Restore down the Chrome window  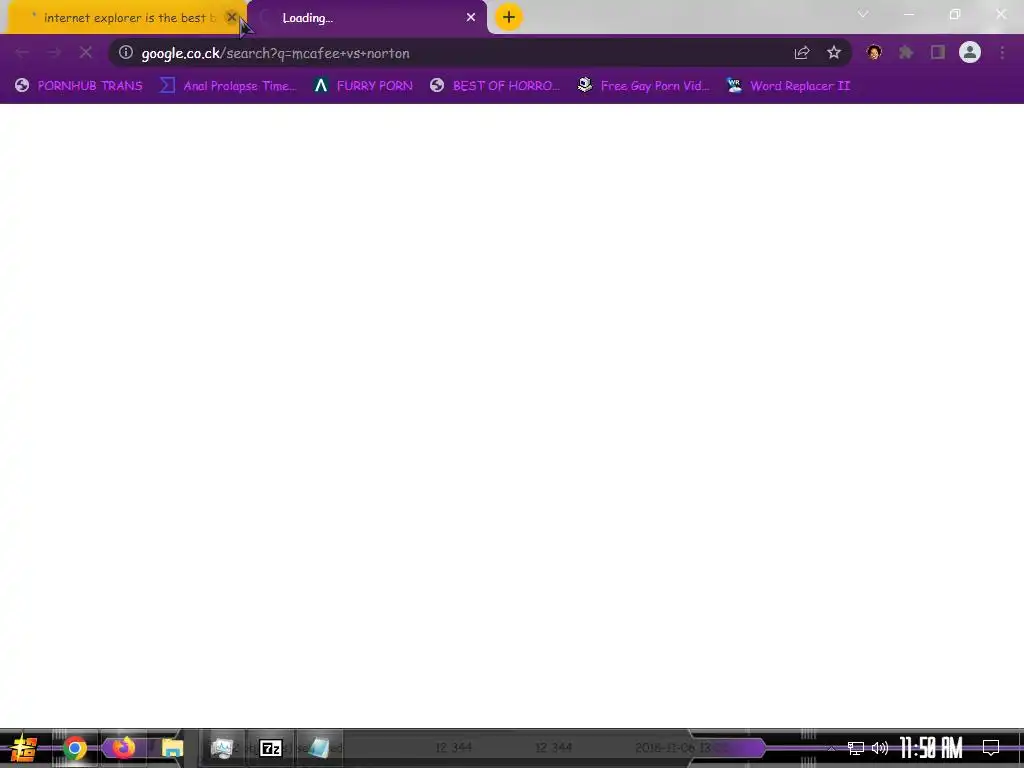[x=955, y=14]
